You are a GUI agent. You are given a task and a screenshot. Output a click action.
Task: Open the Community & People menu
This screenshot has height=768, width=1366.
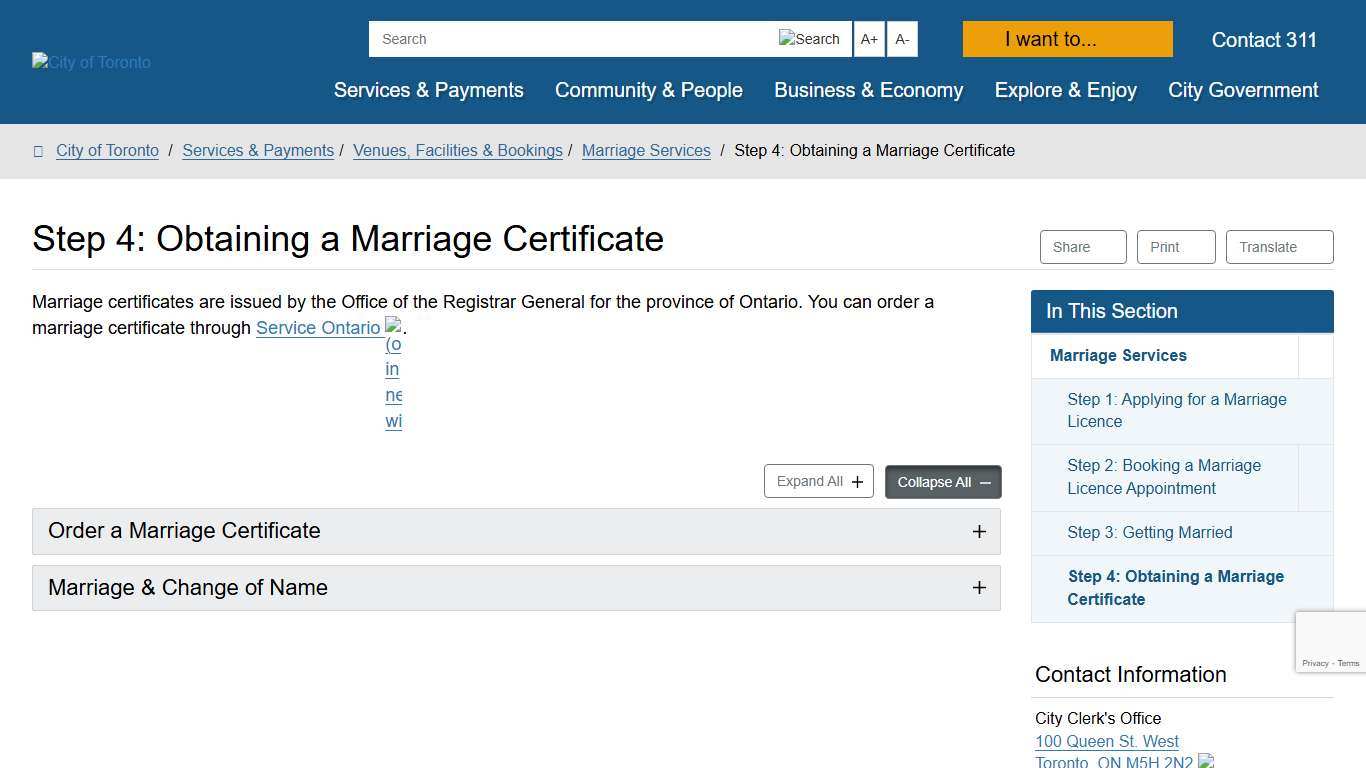tap(648, 90)
